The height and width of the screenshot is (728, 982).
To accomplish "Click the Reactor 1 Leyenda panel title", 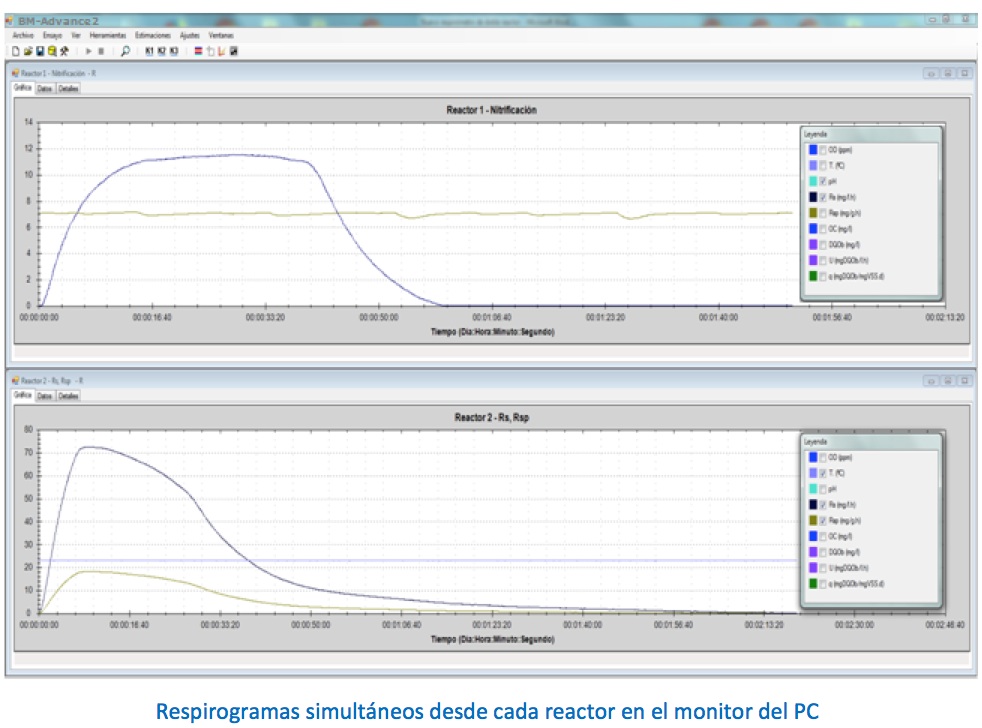I will (815, 135).
